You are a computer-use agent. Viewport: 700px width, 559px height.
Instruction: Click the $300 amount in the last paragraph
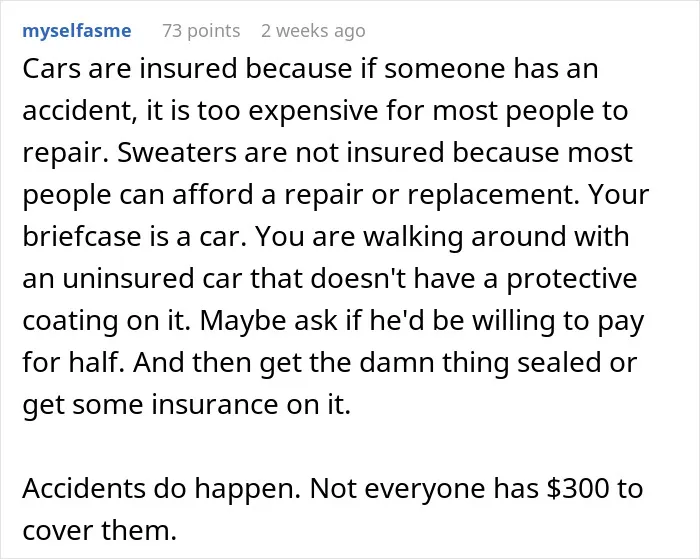[x=578, y=488]
